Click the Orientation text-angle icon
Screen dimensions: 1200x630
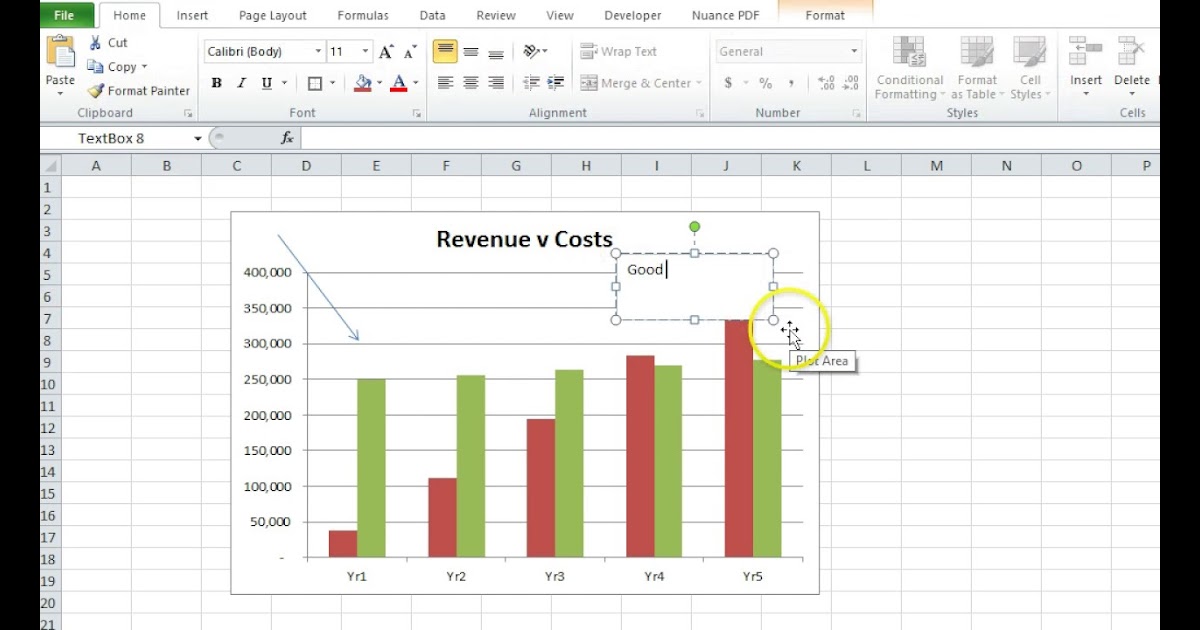(x=532, y=51)
